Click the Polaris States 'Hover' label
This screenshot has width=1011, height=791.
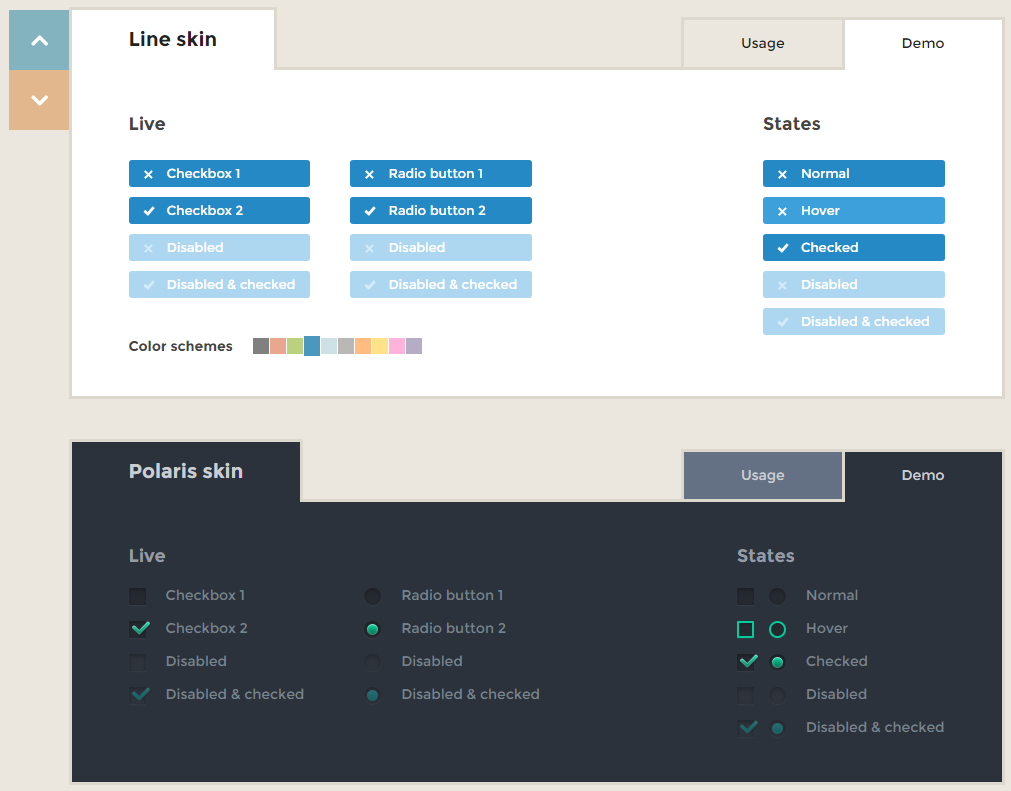[827, 628]
